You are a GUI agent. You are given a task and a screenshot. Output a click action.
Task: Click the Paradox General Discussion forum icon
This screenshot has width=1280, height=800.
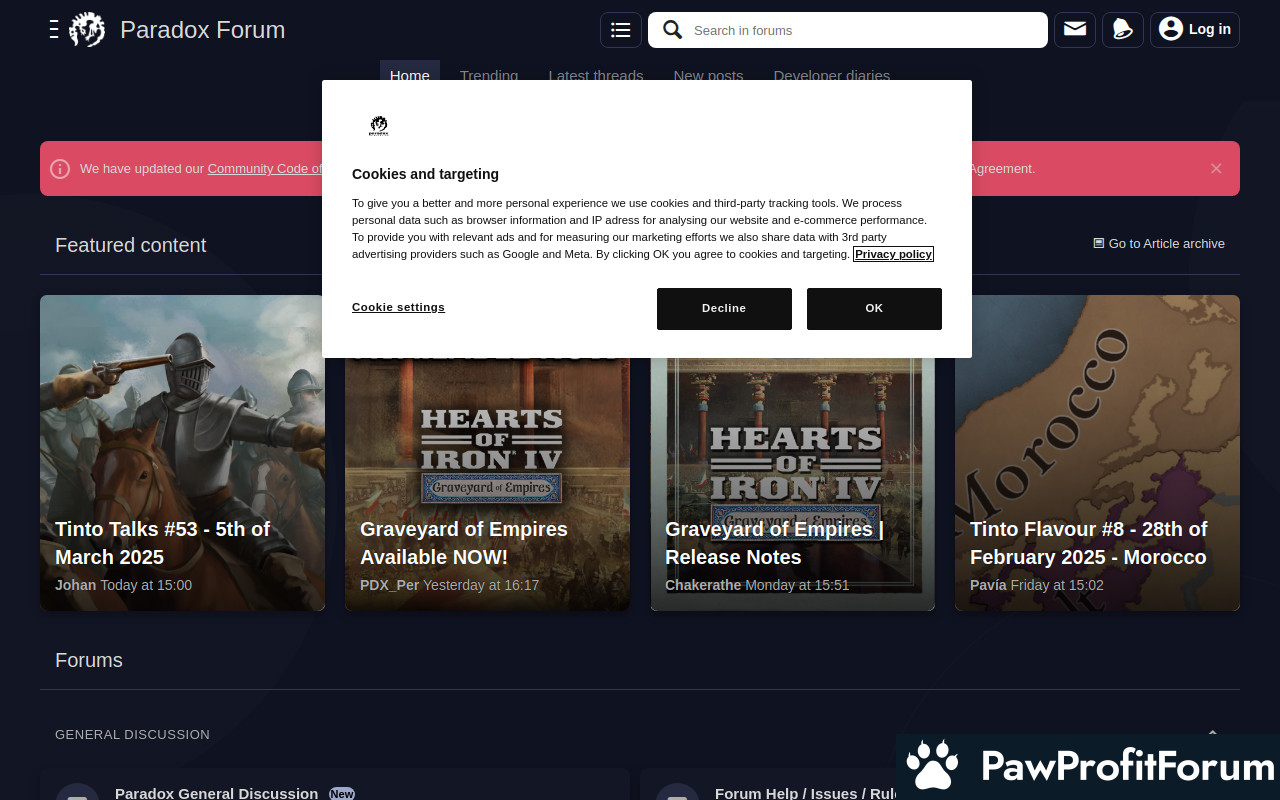[x=77, y=792]
